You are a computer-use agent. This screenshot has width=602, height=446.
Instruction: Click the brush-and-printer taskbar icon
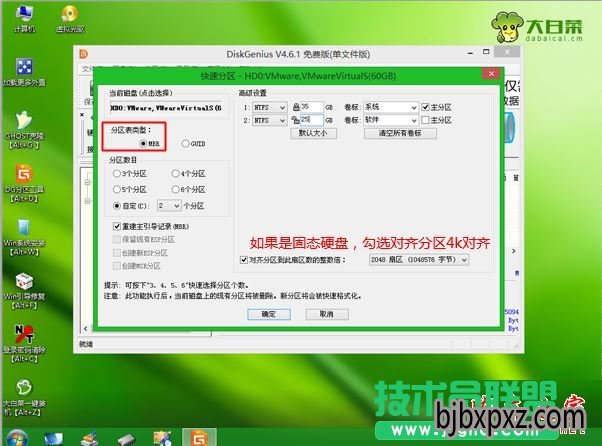click(x=89, y=439)
